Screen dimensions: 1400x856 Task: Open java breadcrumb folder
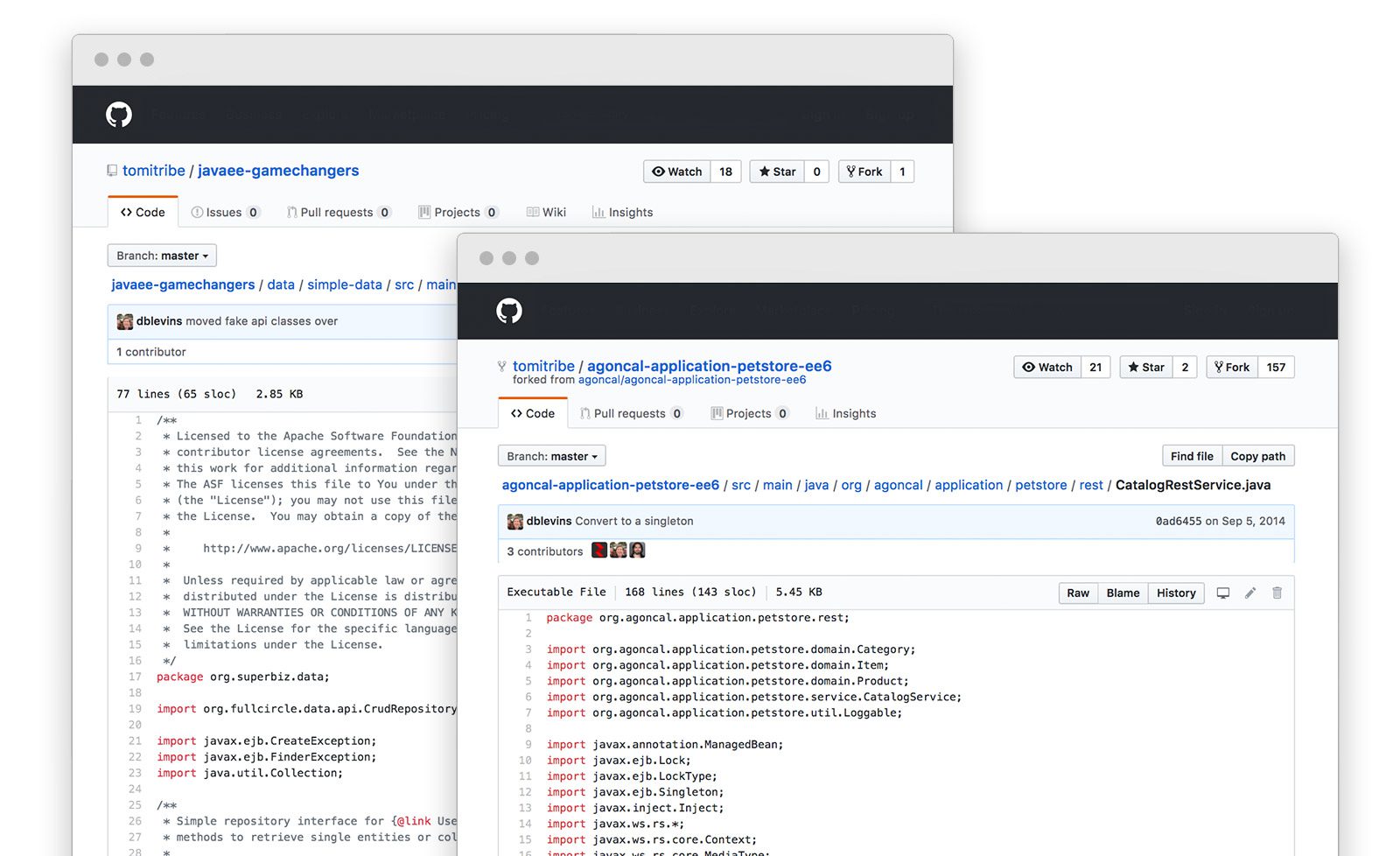[816, 485]
